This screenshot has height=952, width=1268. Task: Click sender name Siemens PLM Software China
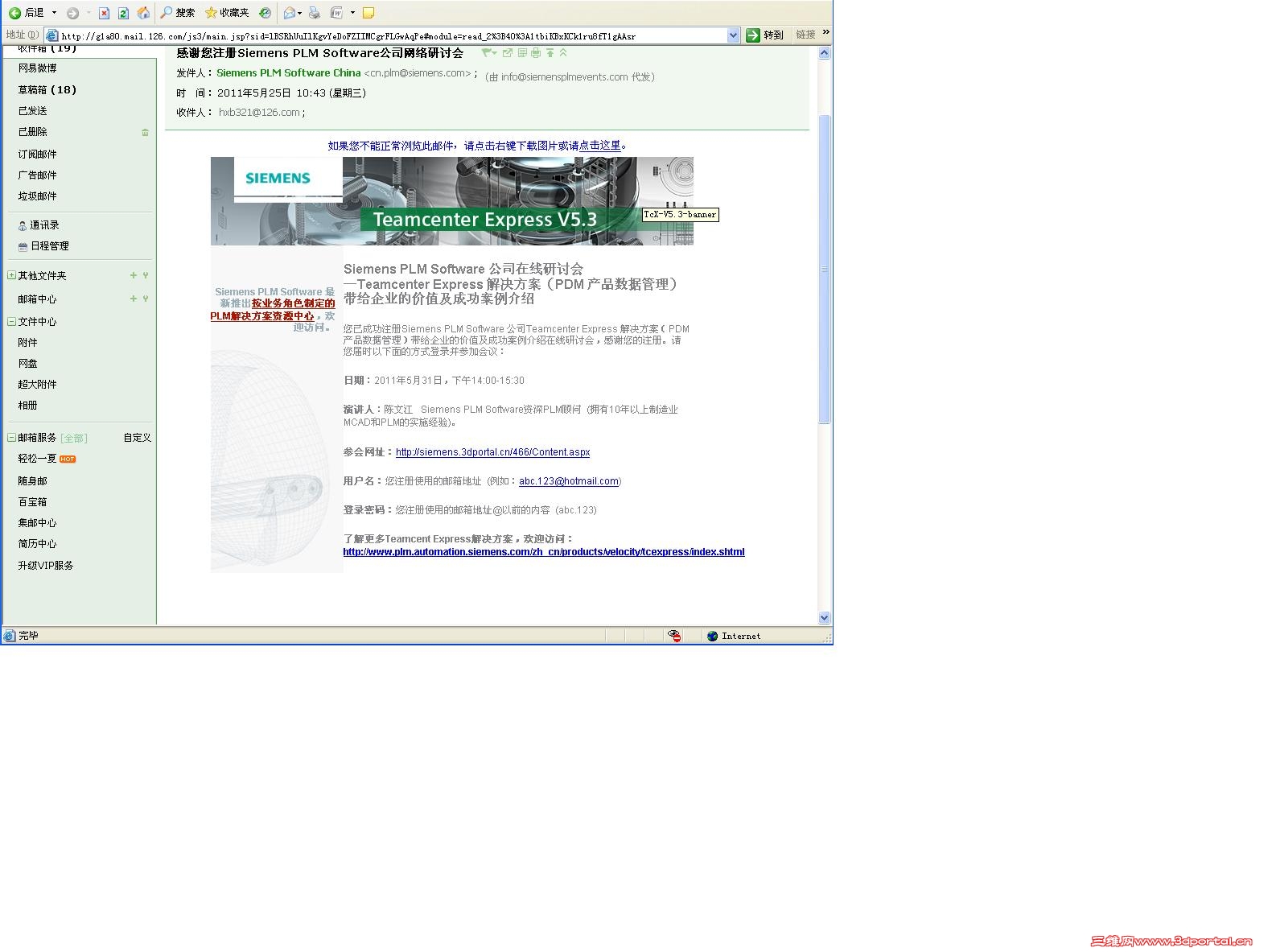[x=289, y=73]
